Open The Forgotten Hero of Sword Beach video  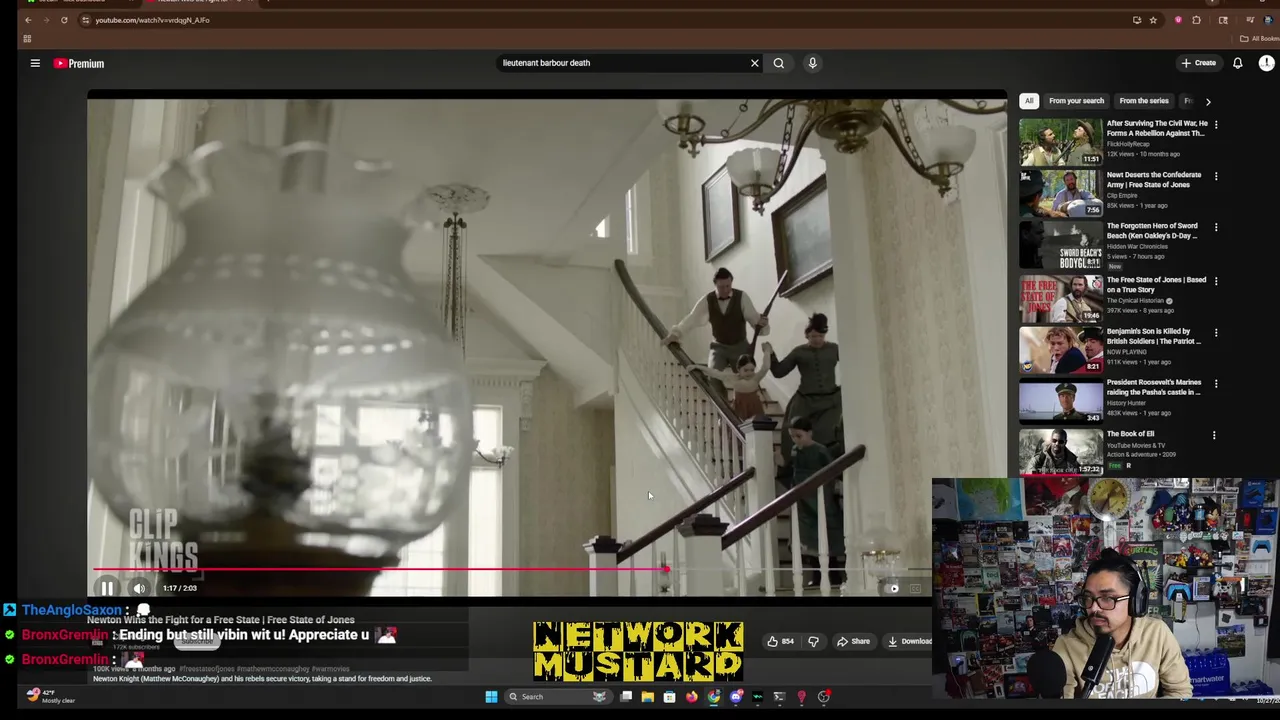tap(1152, 231)
